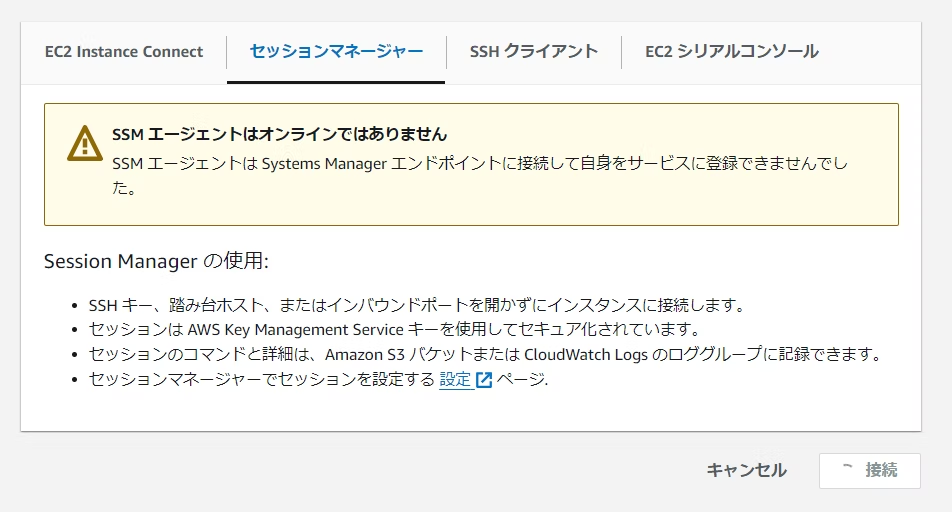Open the 設定 link
This screenshot has height=512, width=952.
(455, 380)
